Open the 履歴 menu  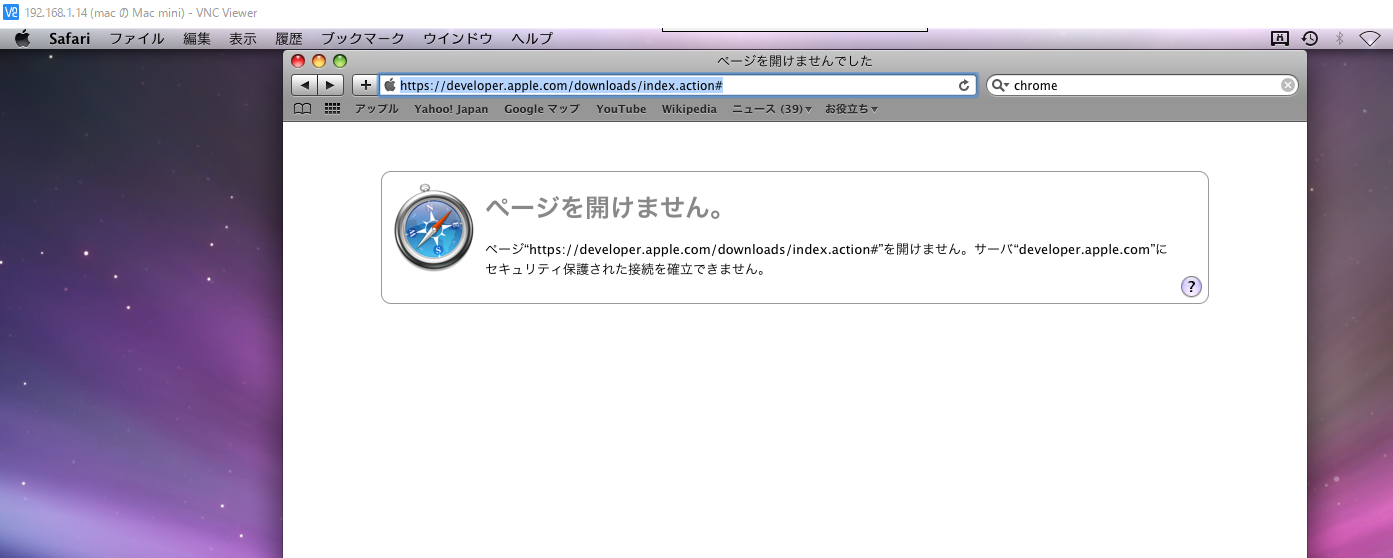pyautogui.click(x=289, y=39)
